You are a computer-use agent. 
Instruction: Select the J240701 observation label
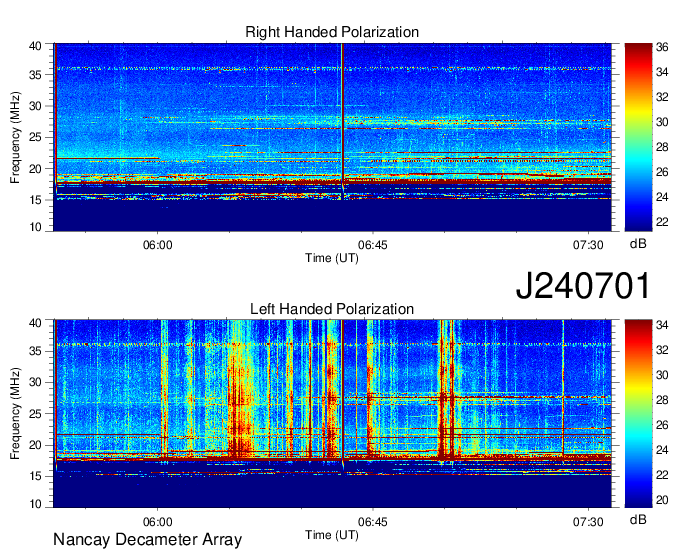pos(583,286)
